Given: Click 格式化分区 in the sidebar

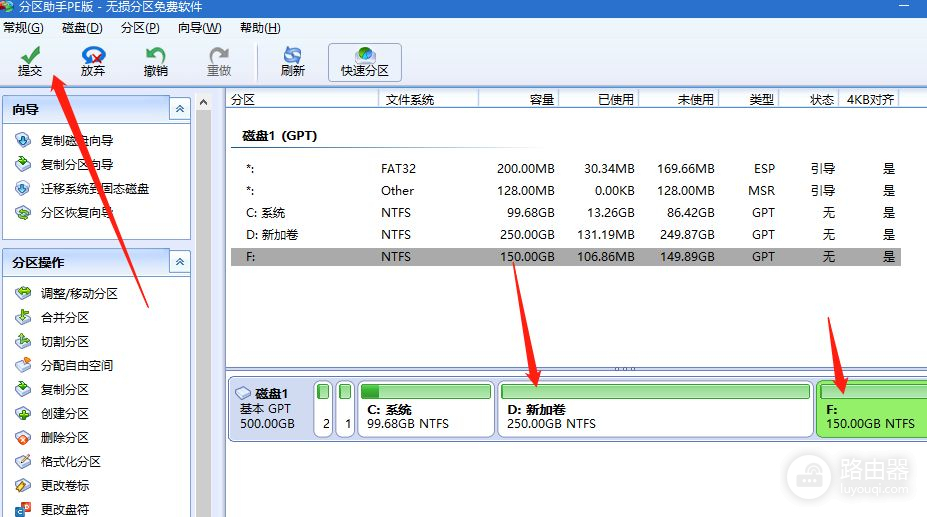Looking at the screenshot, I should point(70,462).
